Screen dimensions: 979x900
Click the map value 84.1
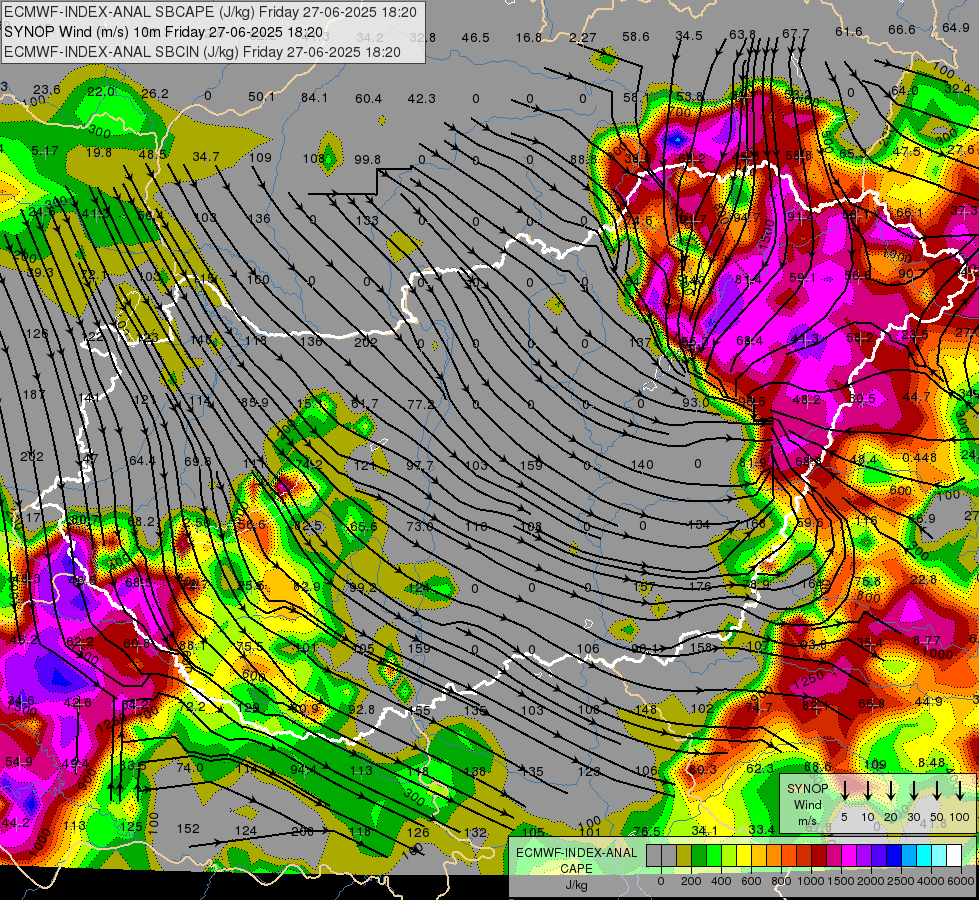314,97
